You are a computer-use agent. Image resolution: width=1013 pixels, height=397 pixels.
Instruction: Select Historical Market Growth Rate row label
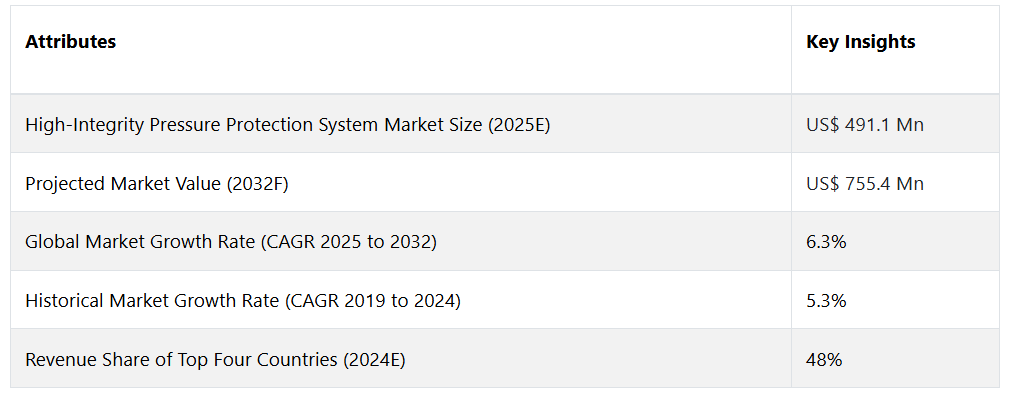[243, 301]
